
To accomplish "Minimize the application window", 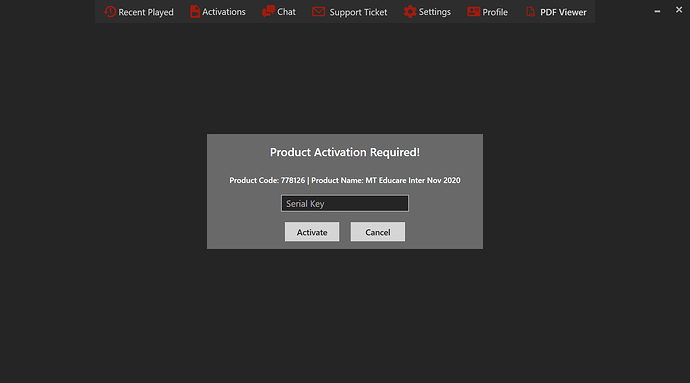I will click(x=657, y=11).
